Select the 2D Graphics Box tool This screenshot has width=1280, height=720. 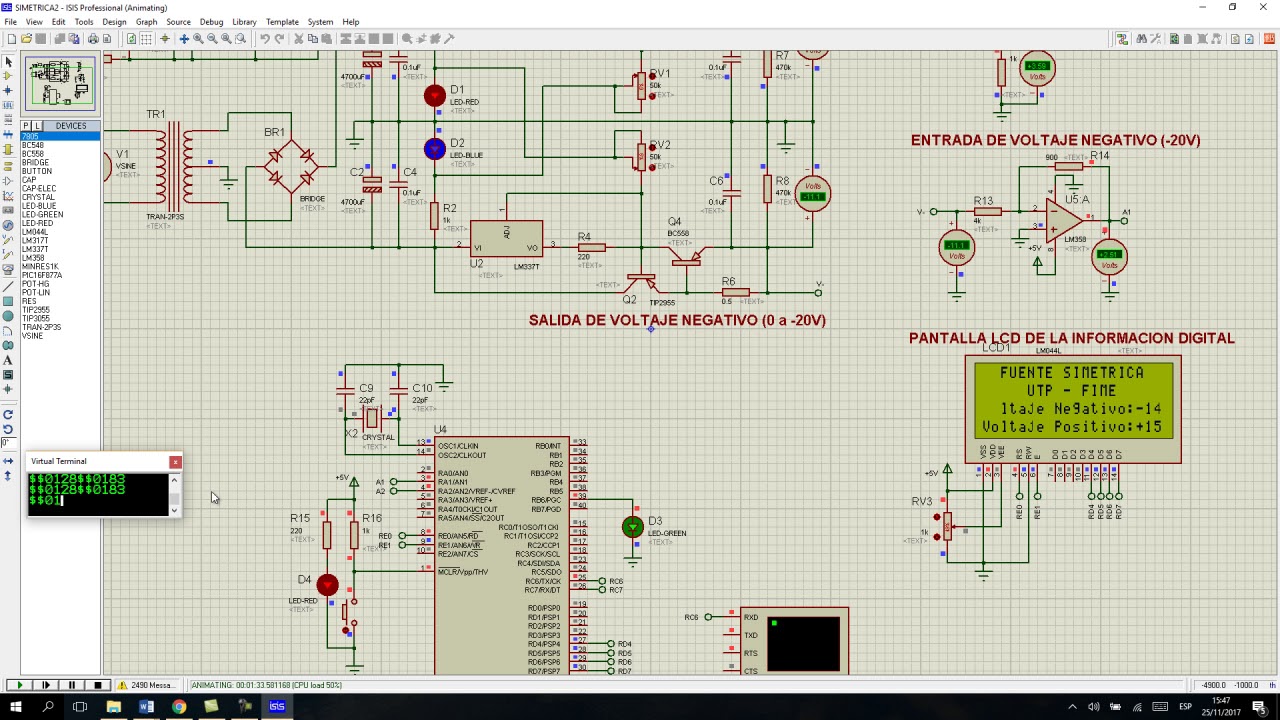click(8, 302)
